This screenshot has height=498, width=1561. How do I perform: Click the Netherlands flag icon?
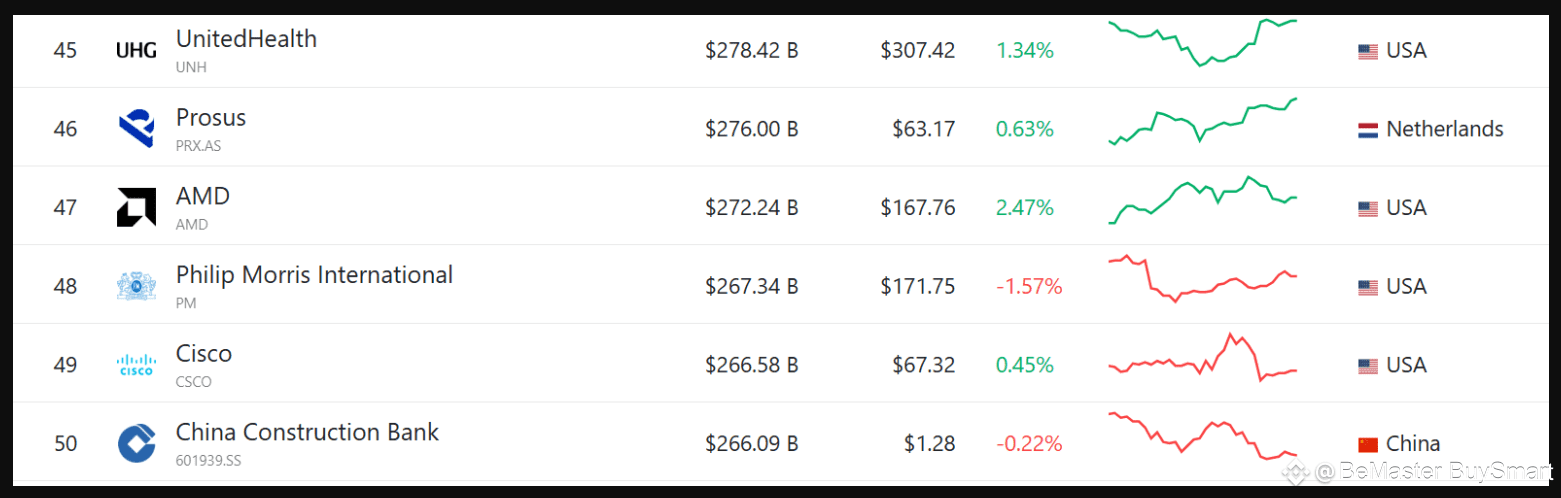coord(1368,130)
